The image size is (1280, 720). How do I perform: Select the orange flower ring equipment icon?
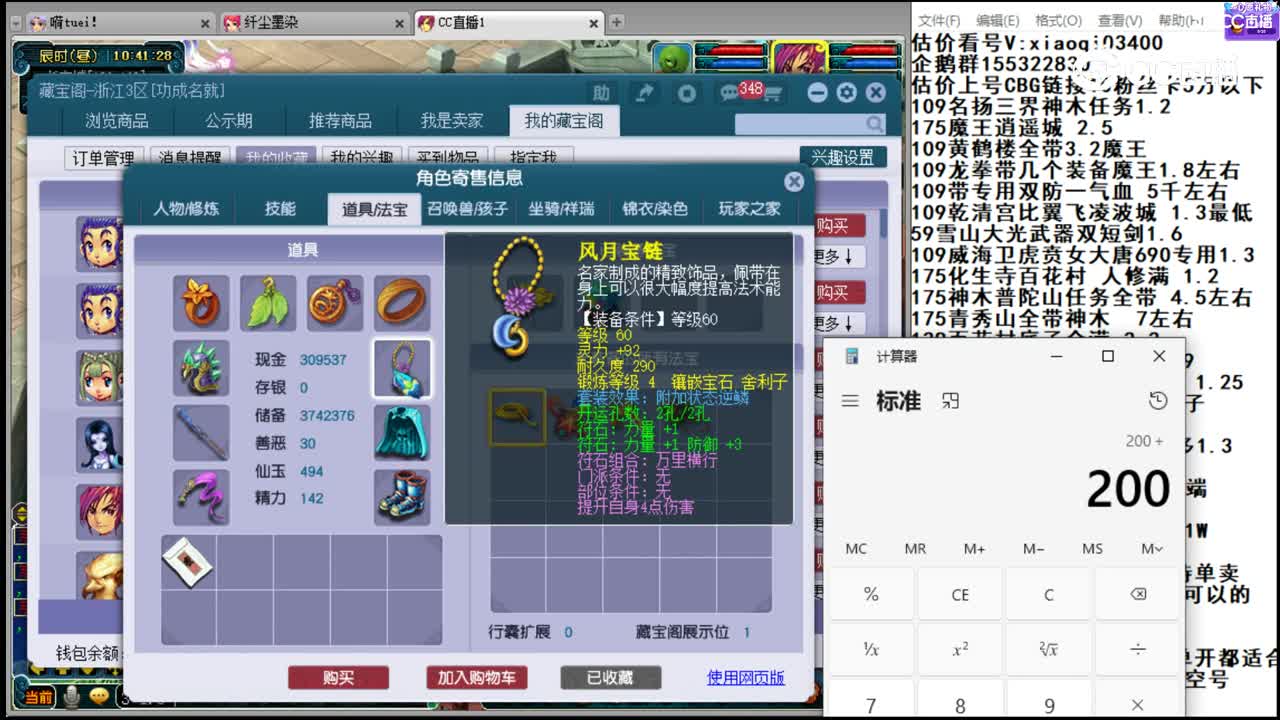(201, 303)
